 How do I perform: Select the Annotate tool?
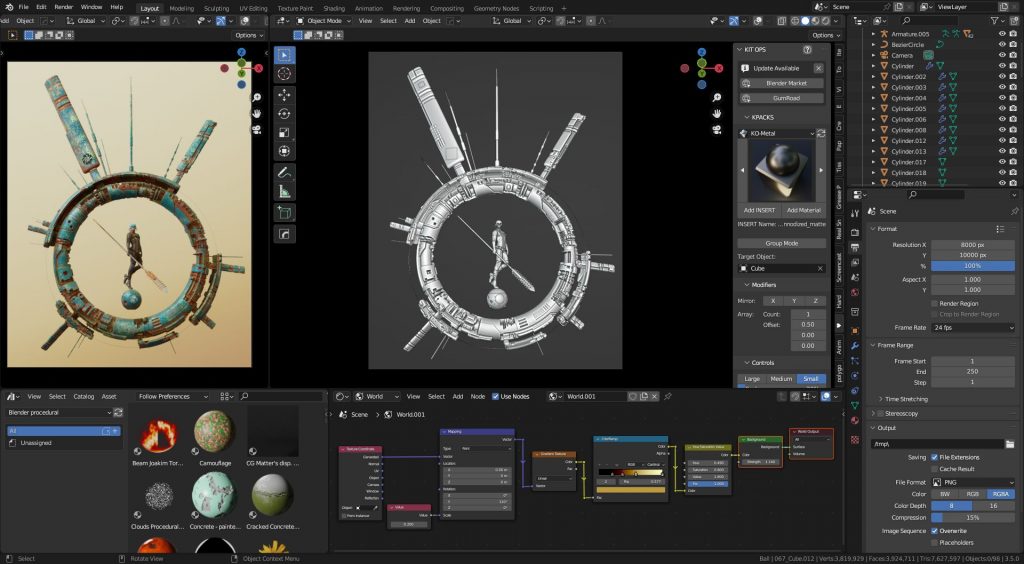tap(284, 172)
